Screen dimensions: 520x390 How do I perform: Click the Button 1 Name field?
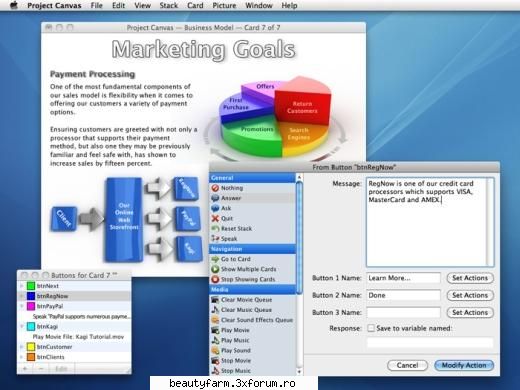(x=403, y=278)
